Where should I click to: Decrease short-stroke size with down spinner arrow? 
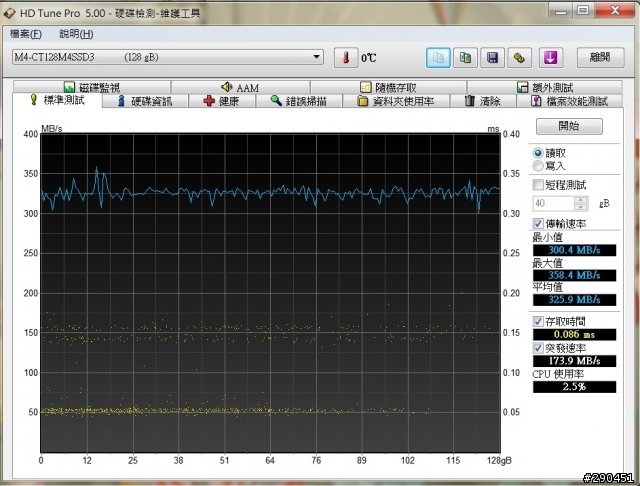581,207
